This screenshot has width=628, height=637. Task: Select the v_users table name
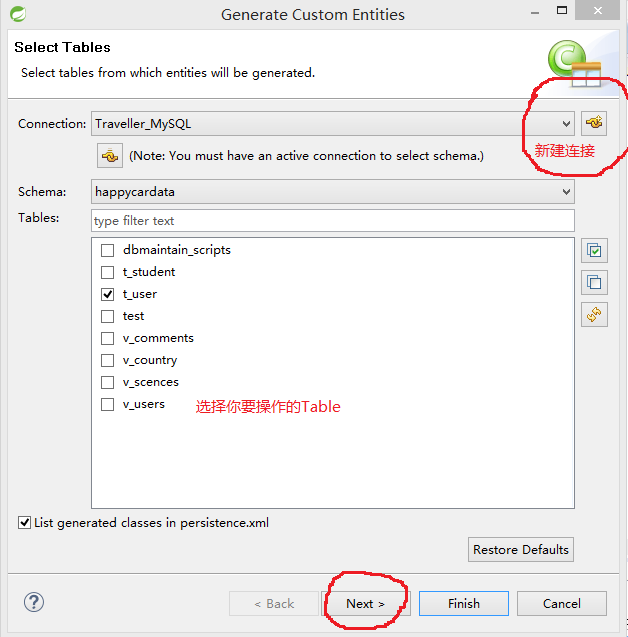[144, 404]
